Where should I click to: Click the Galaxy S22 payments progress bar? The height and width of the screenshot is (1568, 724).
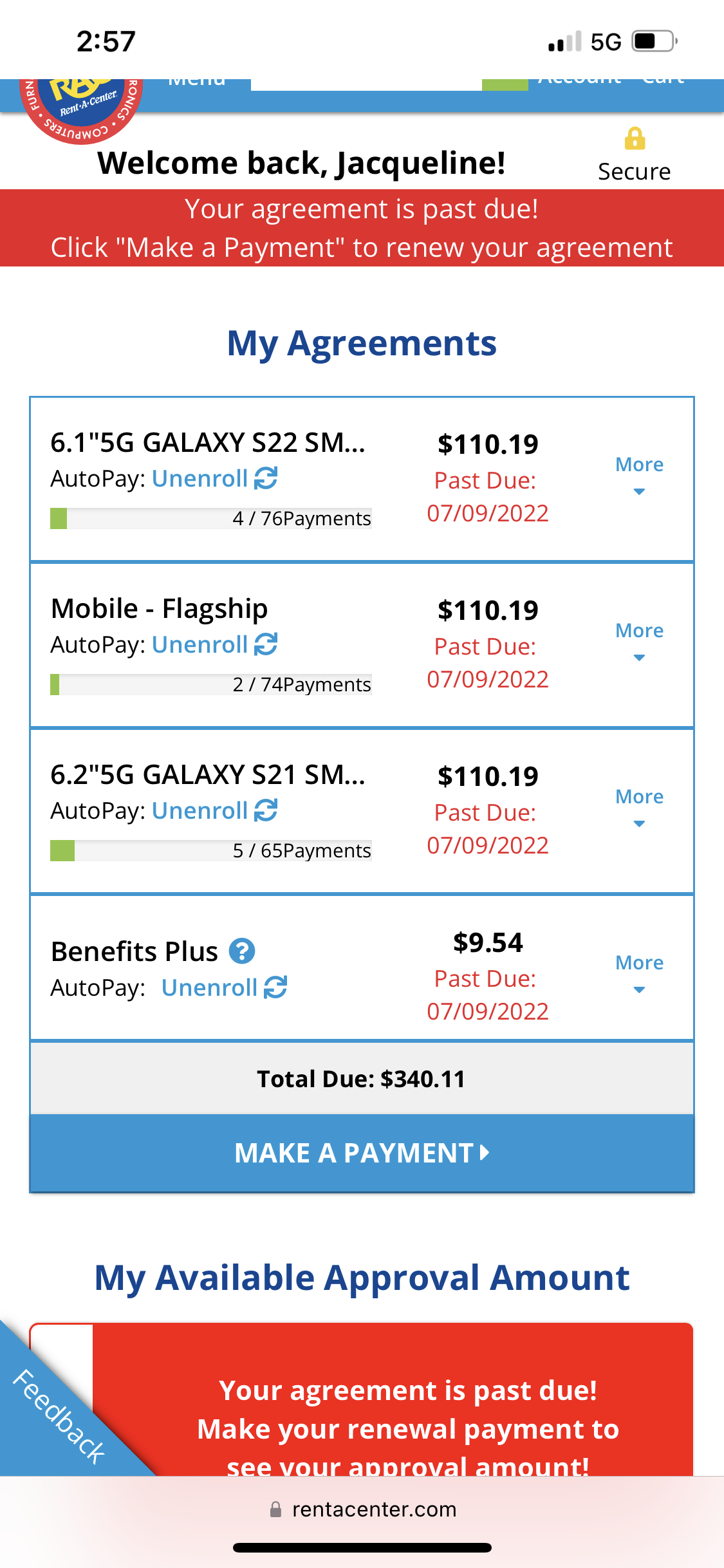[210, 519]
